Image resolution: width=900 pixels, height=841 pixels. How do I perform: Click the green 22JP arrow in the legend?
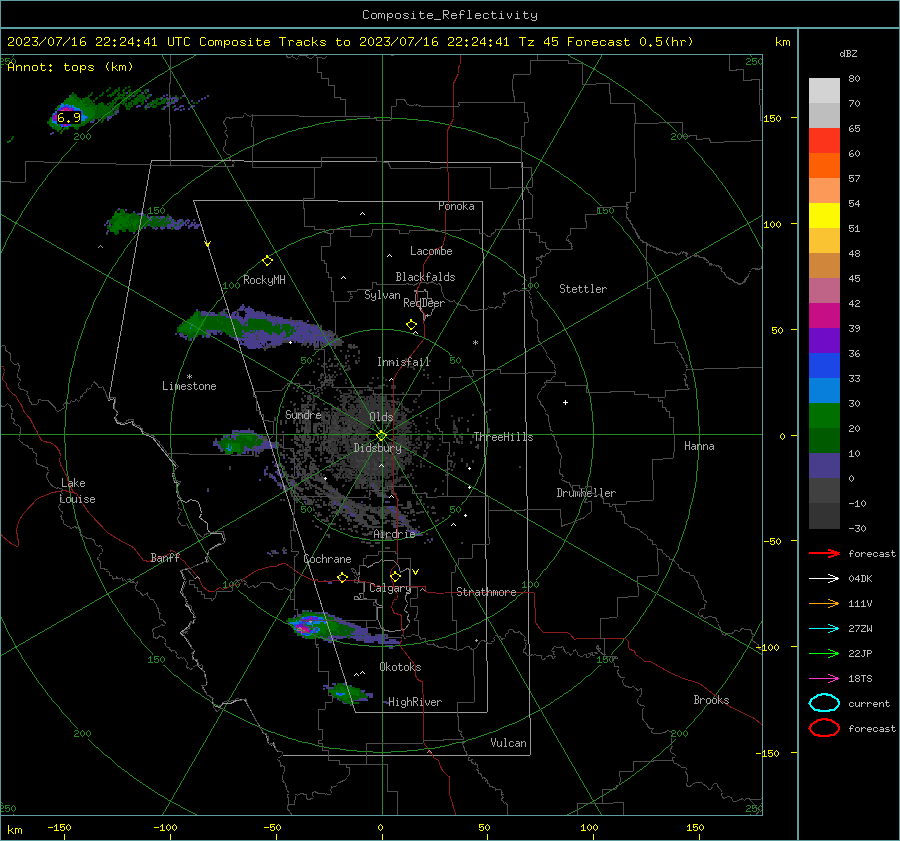click(824, 653)
